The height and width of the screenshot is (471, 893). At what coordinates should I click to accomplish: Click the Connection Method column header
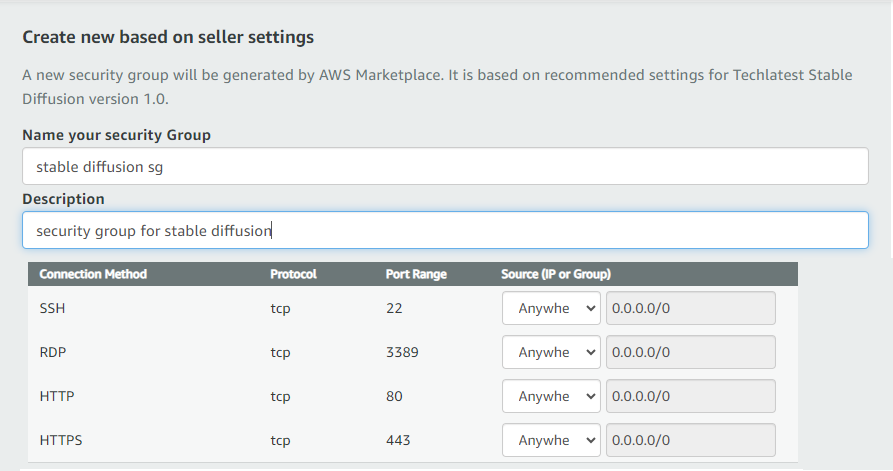coord(93,274)
